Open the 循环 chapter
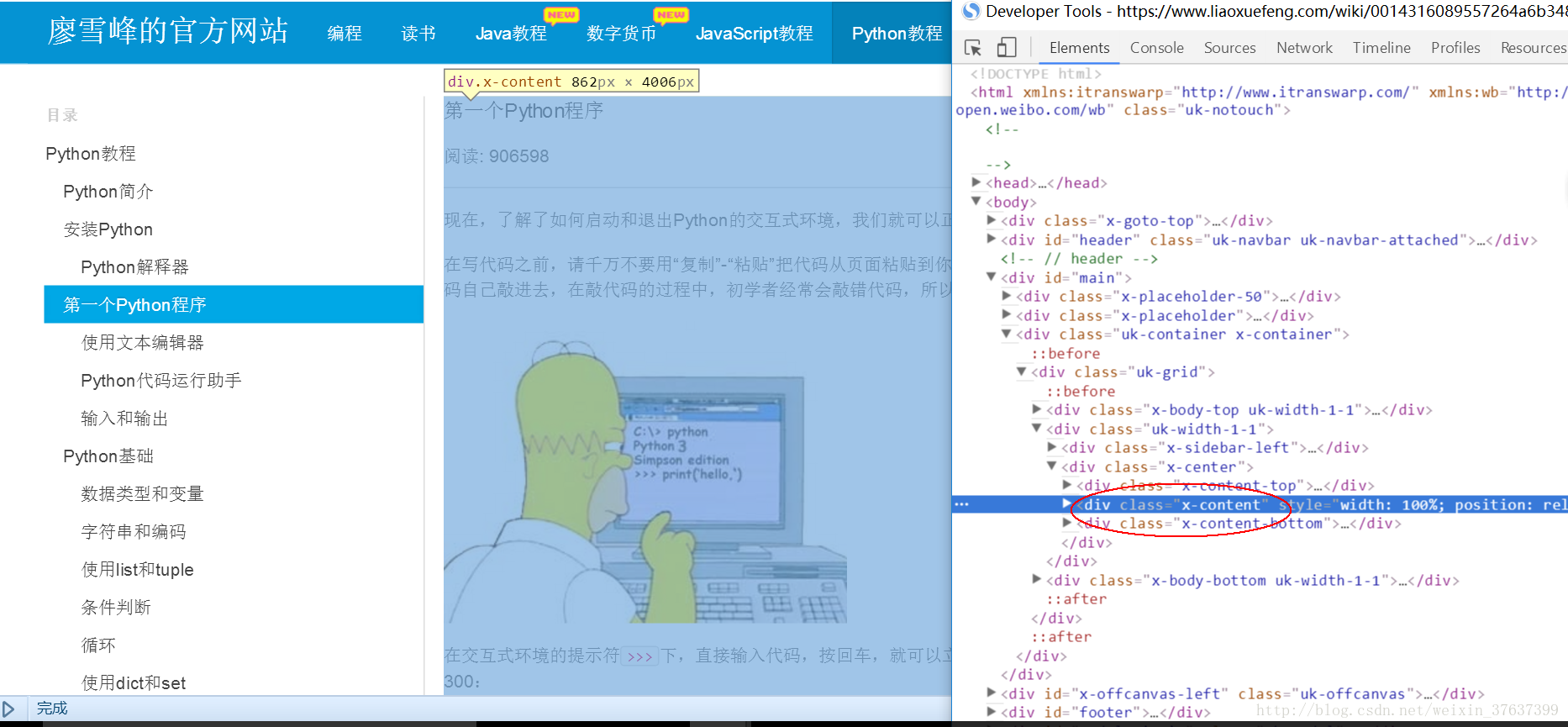The width and height of the screenshot is (1568, 727). pos(98,645)
